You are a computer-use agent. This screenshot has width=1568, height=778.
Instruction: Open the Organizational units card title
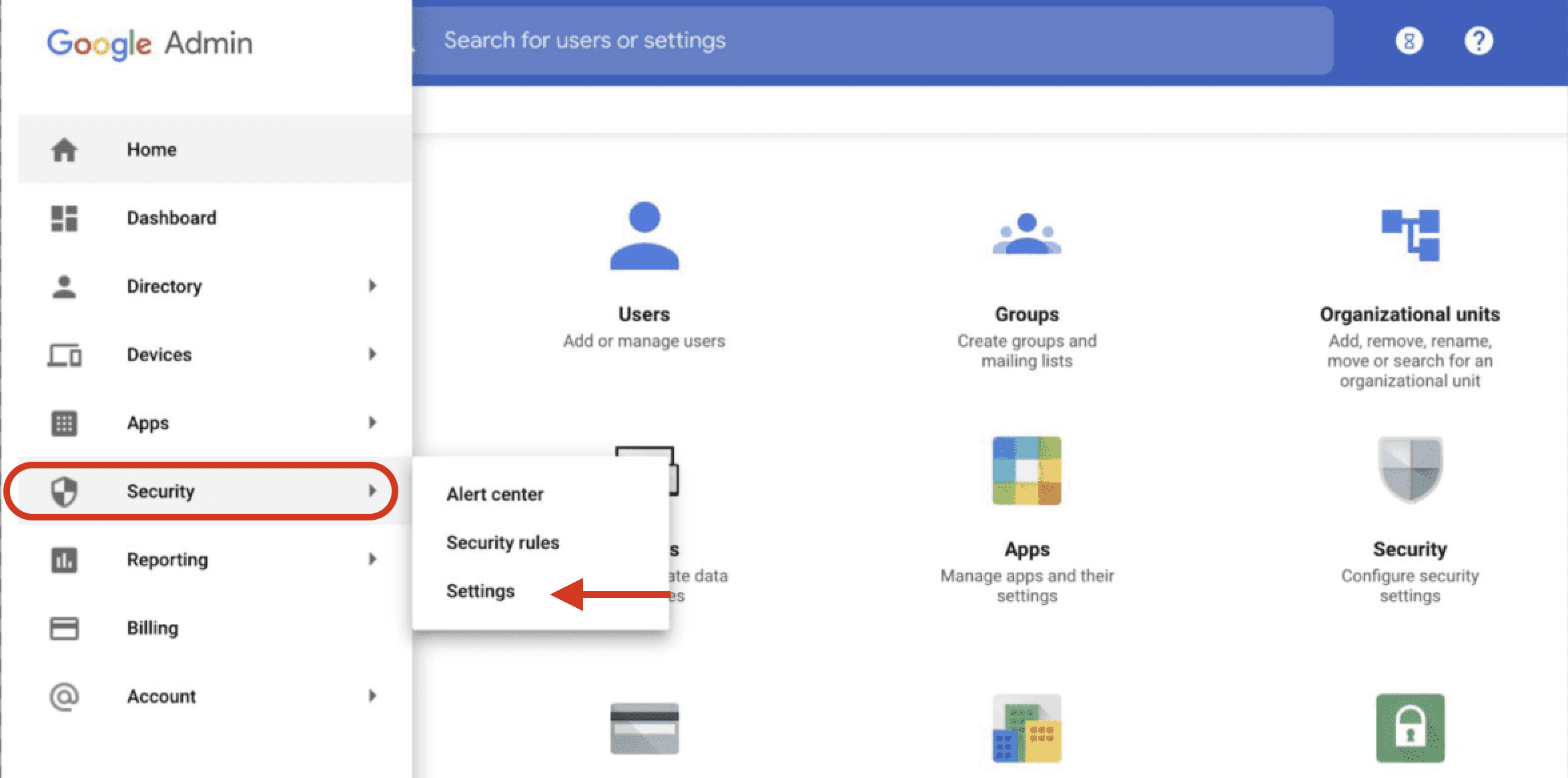point(1410,314)
